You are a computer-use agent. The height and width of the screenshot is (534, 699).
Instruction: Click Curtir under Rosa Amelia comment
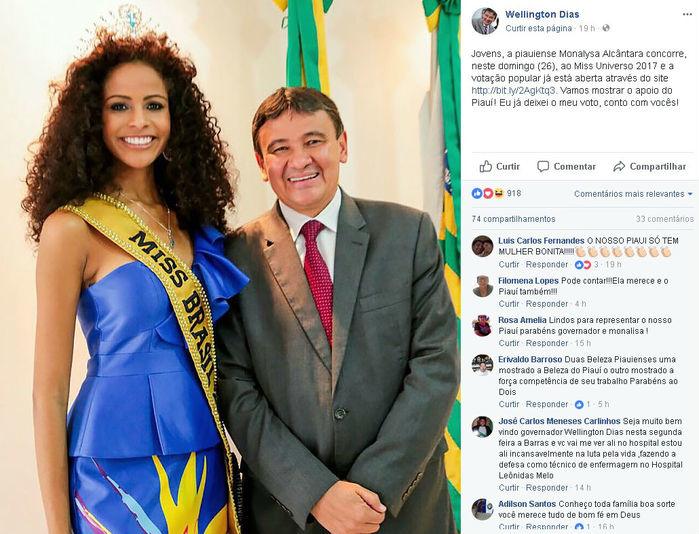click(509, 343)
